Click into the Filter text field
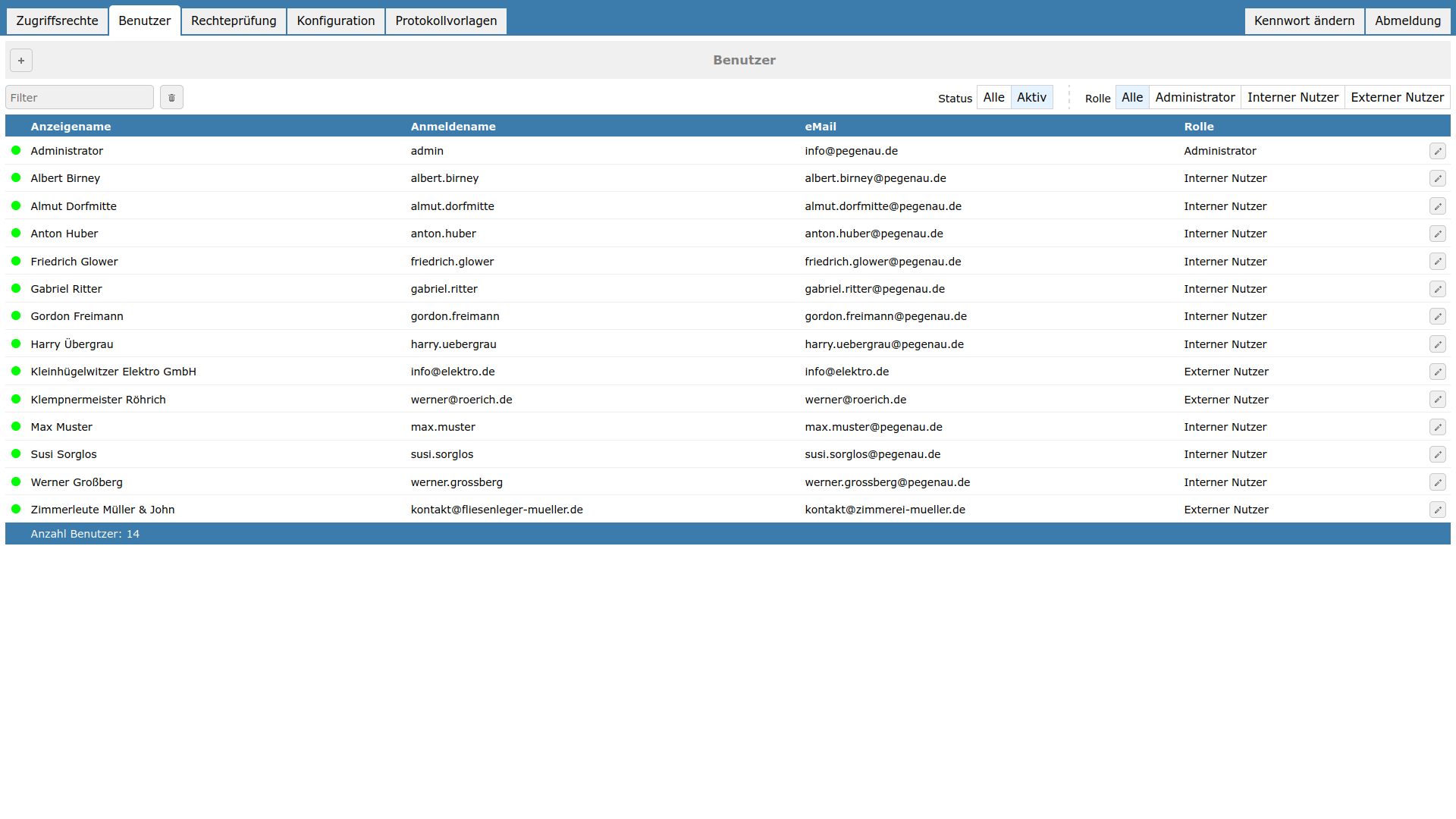Screen dimensions: 1456x819 point(80,98)
